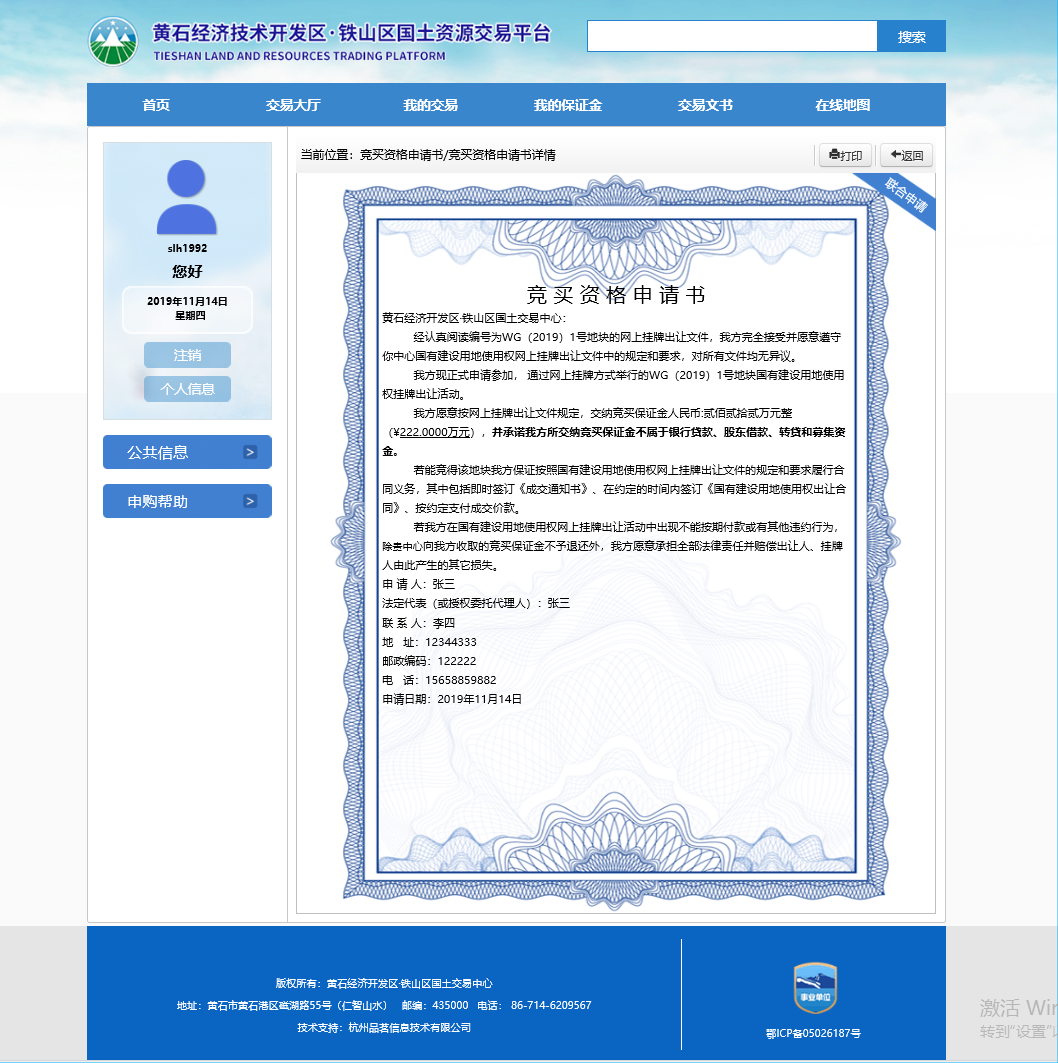
Task: Click the 事业单位 shield badge icon
Action: 814,988
